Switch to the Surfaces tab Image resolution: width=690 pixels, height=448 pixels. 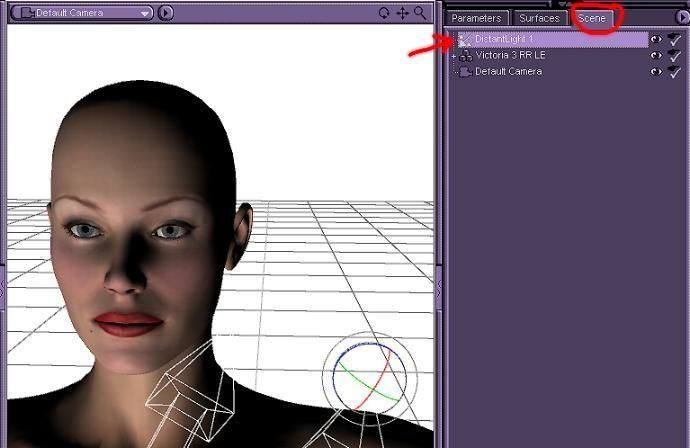click(x=539, y=18)
